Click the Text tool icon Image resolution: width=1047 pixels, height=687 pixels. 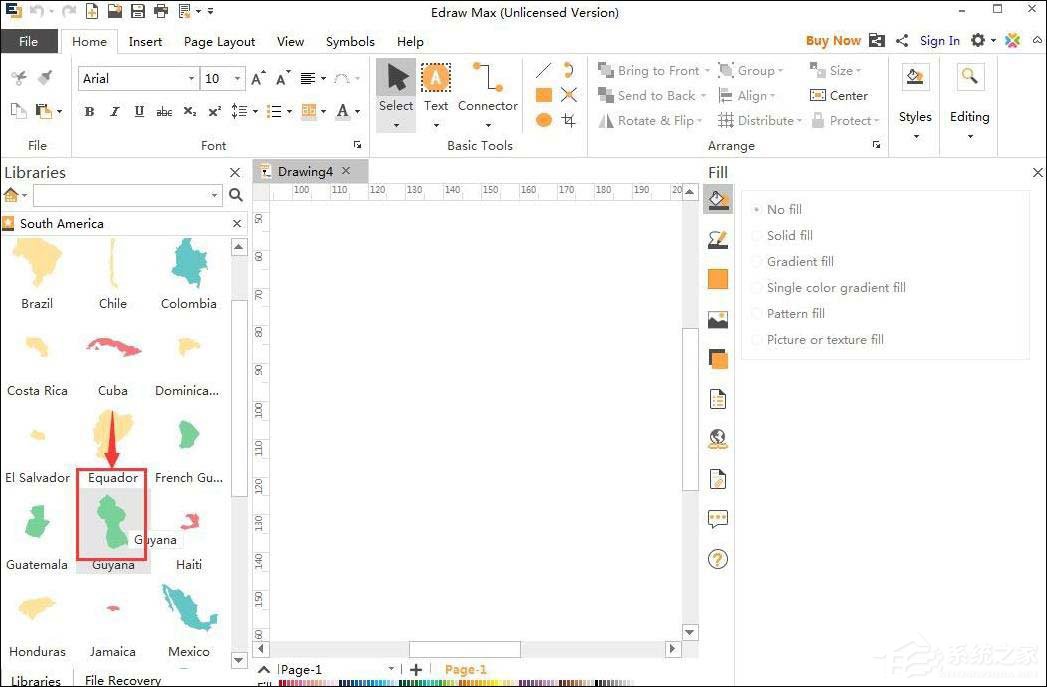tap(435, 78)
